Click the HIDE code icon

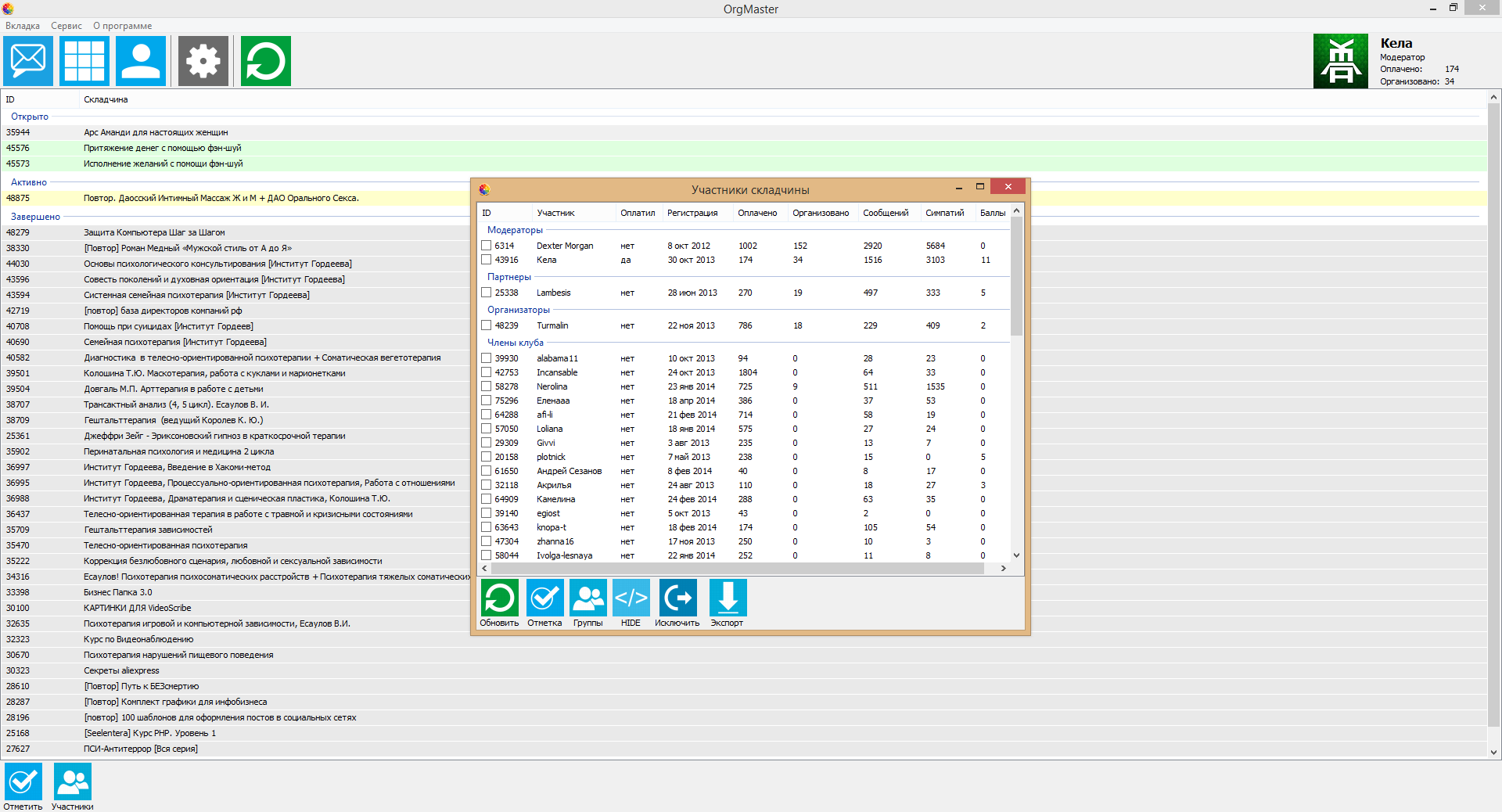point(631,599)
